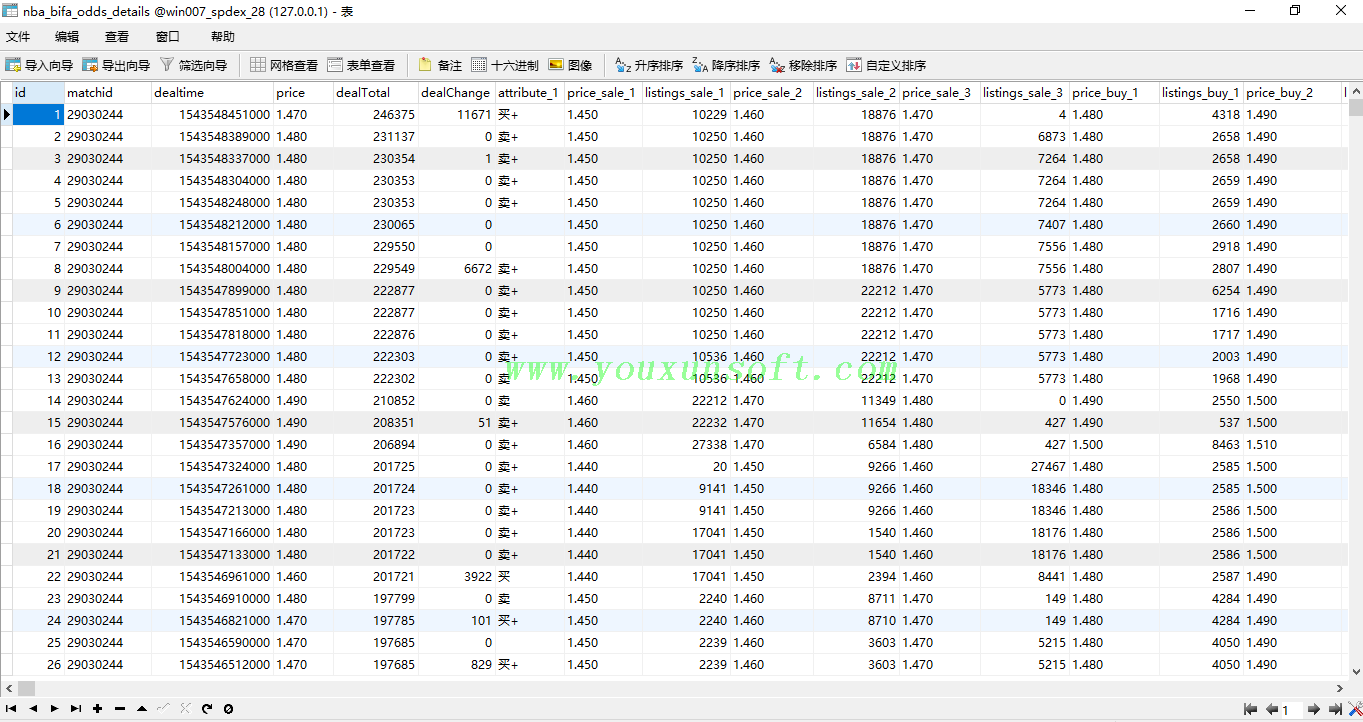
Task: Jump to first page arrow
Action: click(x=1250, y=709)
